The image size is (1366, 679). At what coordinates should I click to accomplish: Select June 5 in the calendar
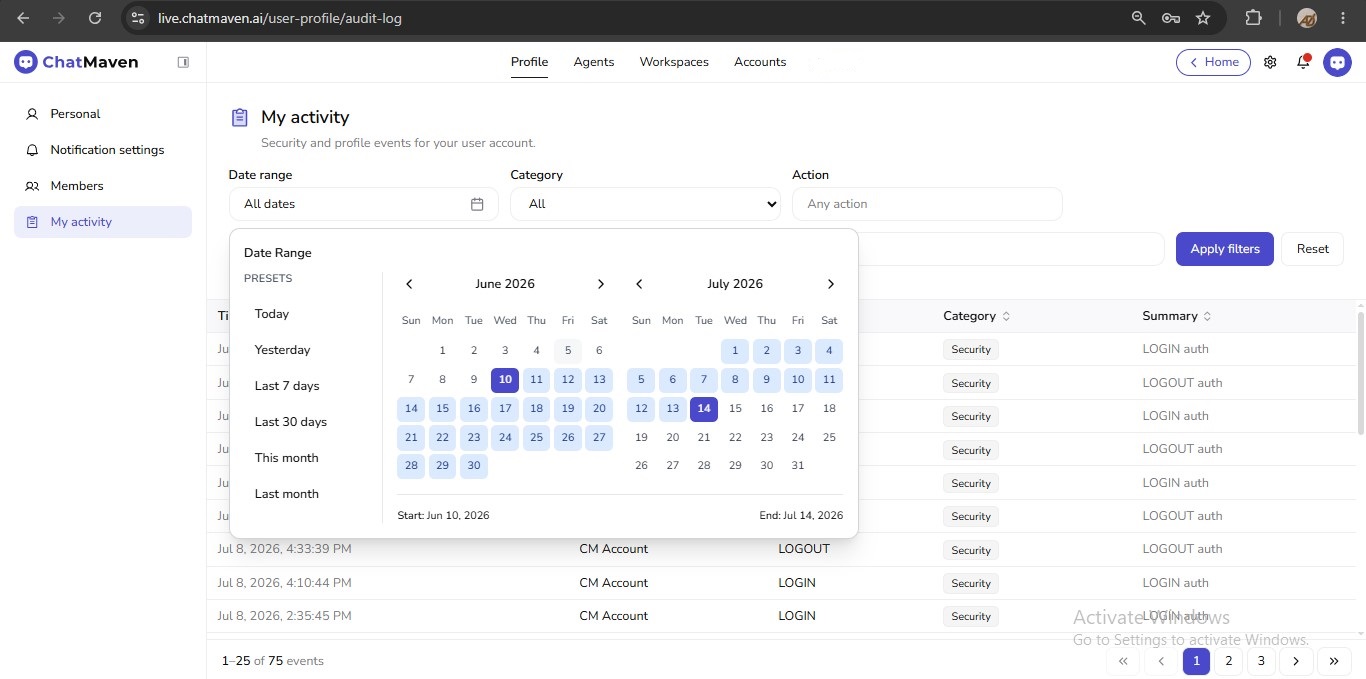tap(568, 351)
